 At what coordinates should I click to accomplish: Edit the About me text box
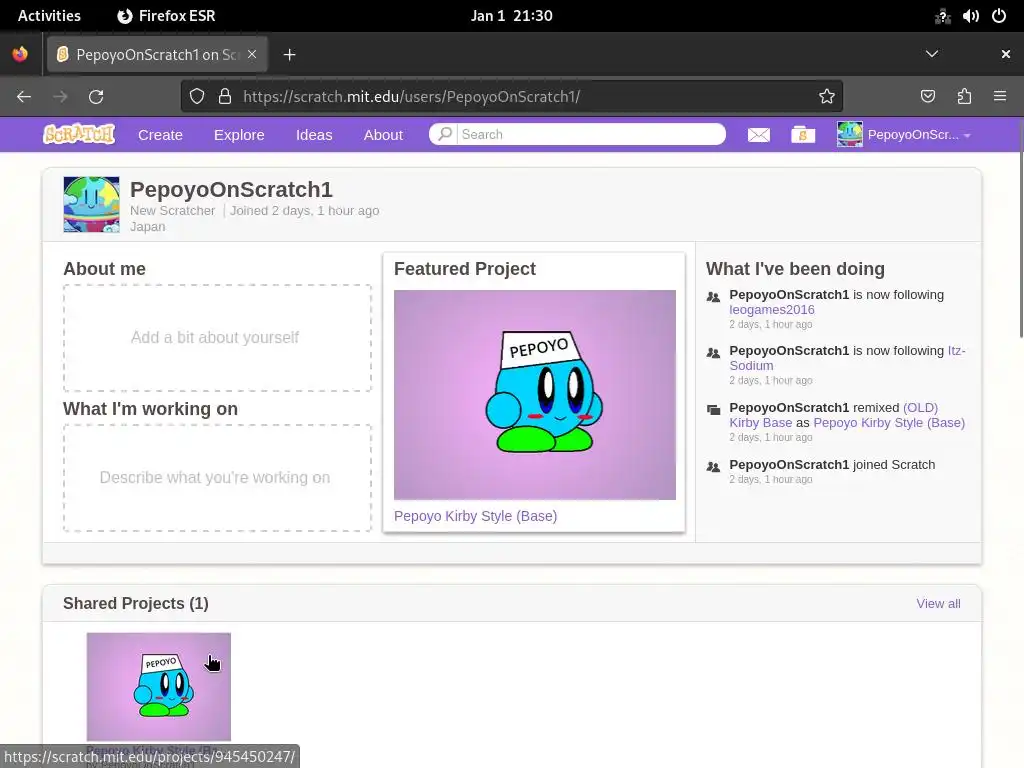pos(217,338)
